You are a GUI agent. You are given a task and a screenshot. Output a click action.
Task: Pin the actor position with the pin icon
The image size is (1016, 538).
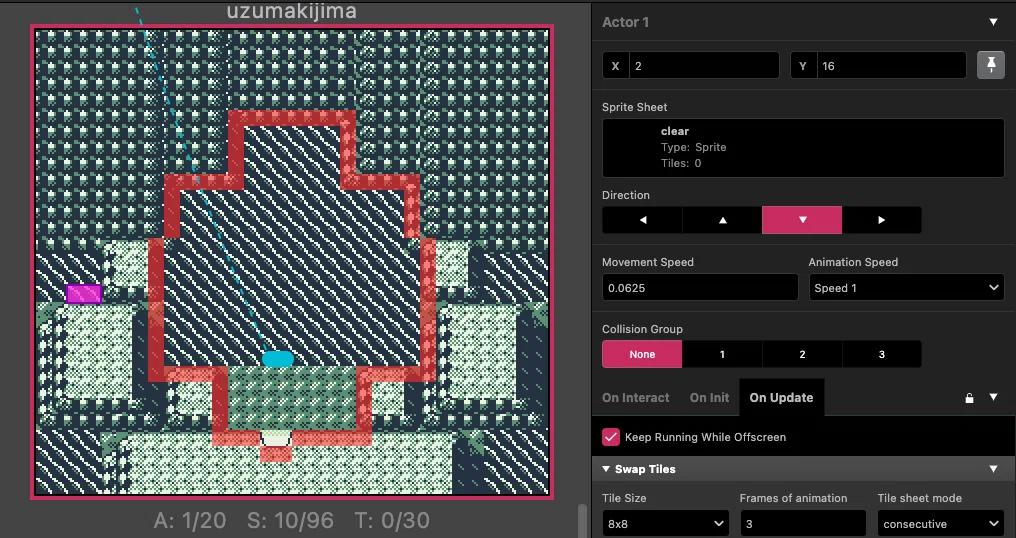pyautogui.click(x=991, y=65)
